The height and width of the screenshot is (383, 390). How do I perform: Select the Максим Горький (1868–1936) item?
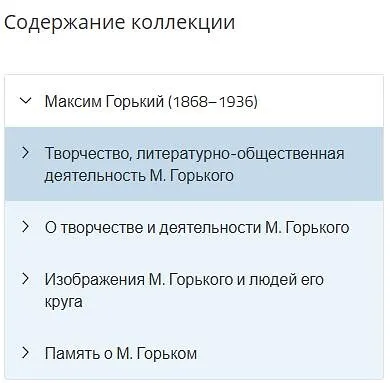coord(151,101)
